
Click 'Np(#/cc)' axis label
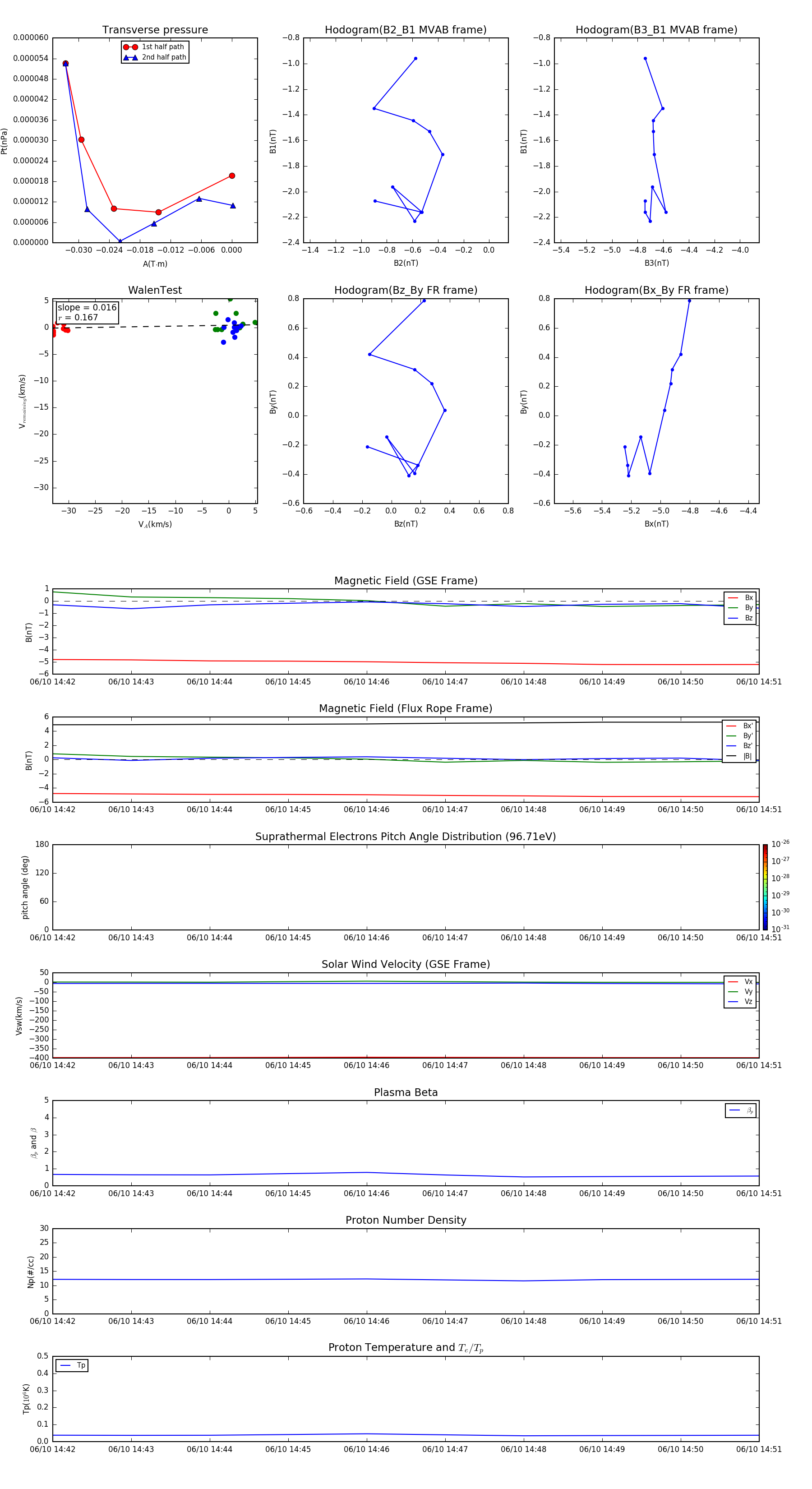click(31, 1272)
